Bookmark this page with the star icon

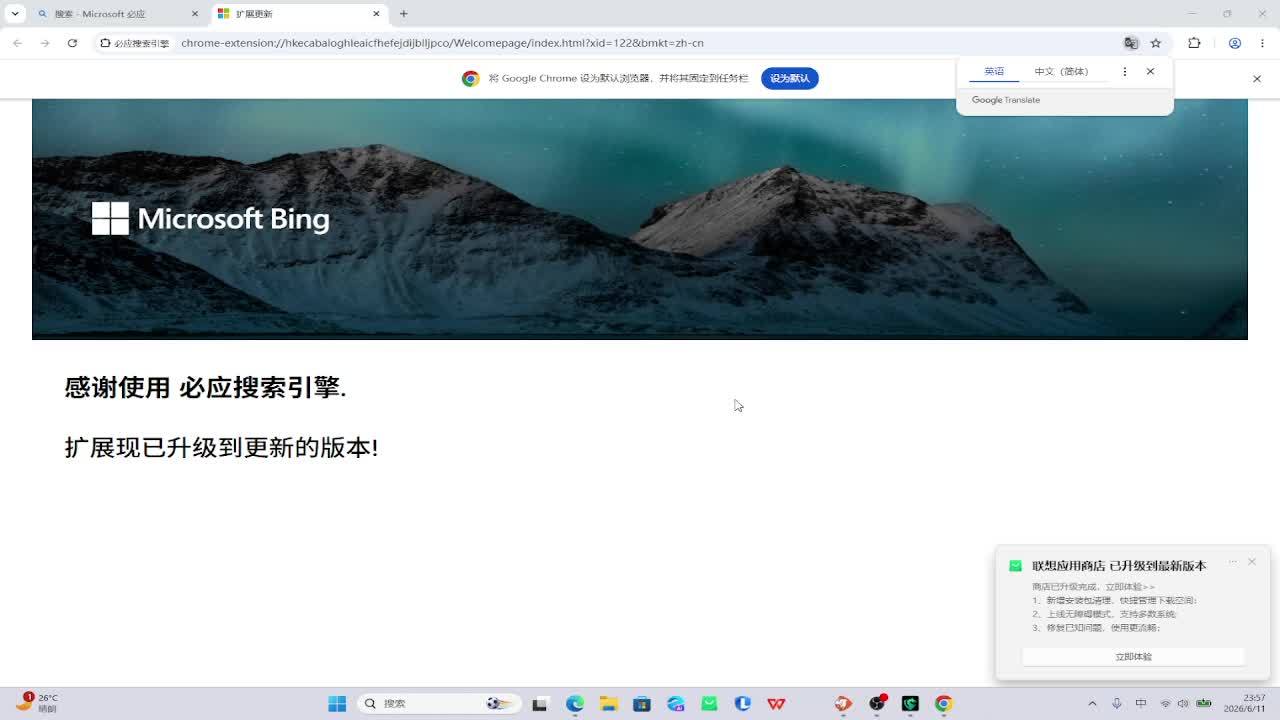coord(1156,43)
